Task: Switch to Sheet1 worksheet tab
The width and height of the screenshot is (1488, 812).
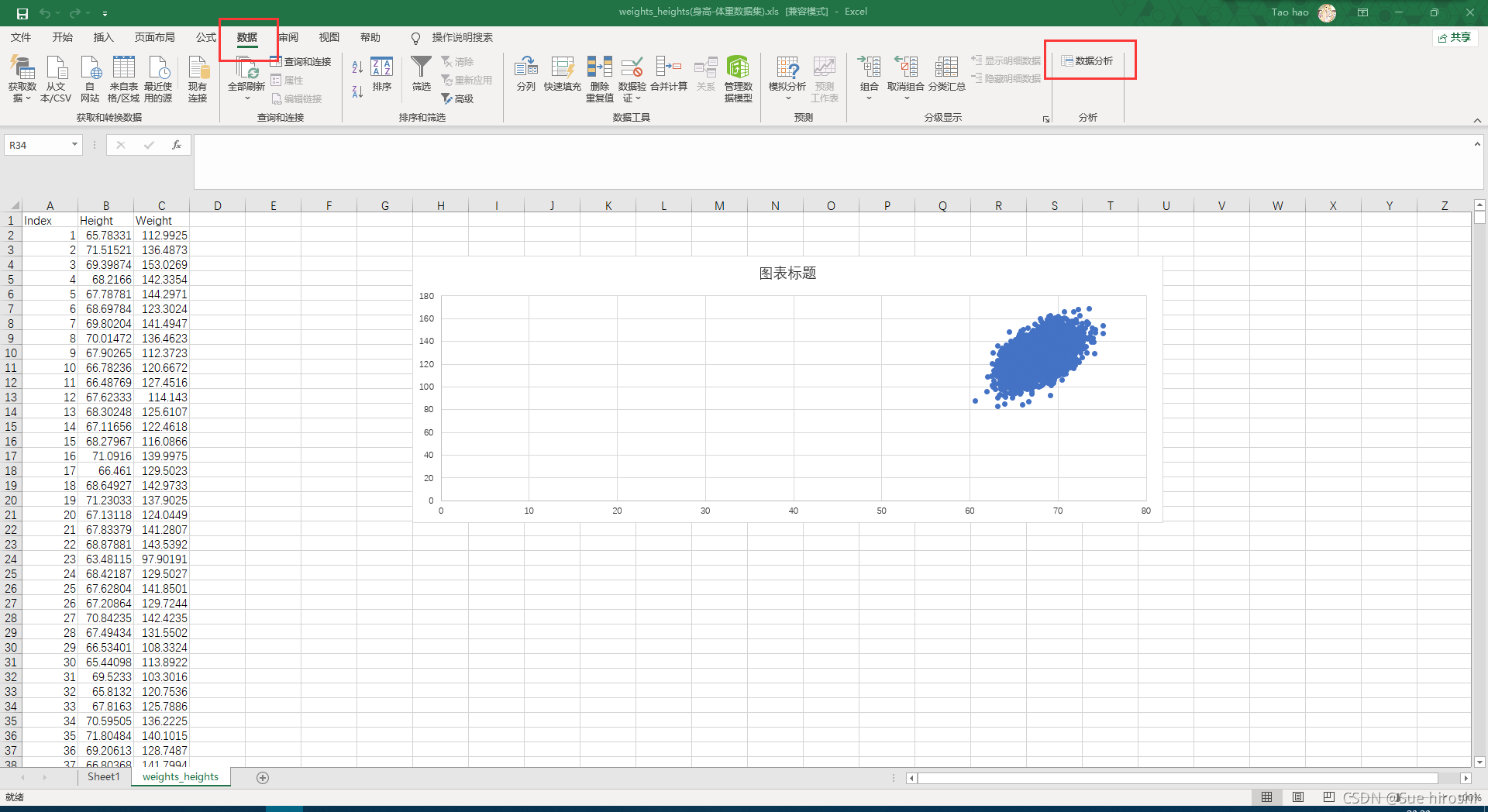Action: (x=104, y=776)
